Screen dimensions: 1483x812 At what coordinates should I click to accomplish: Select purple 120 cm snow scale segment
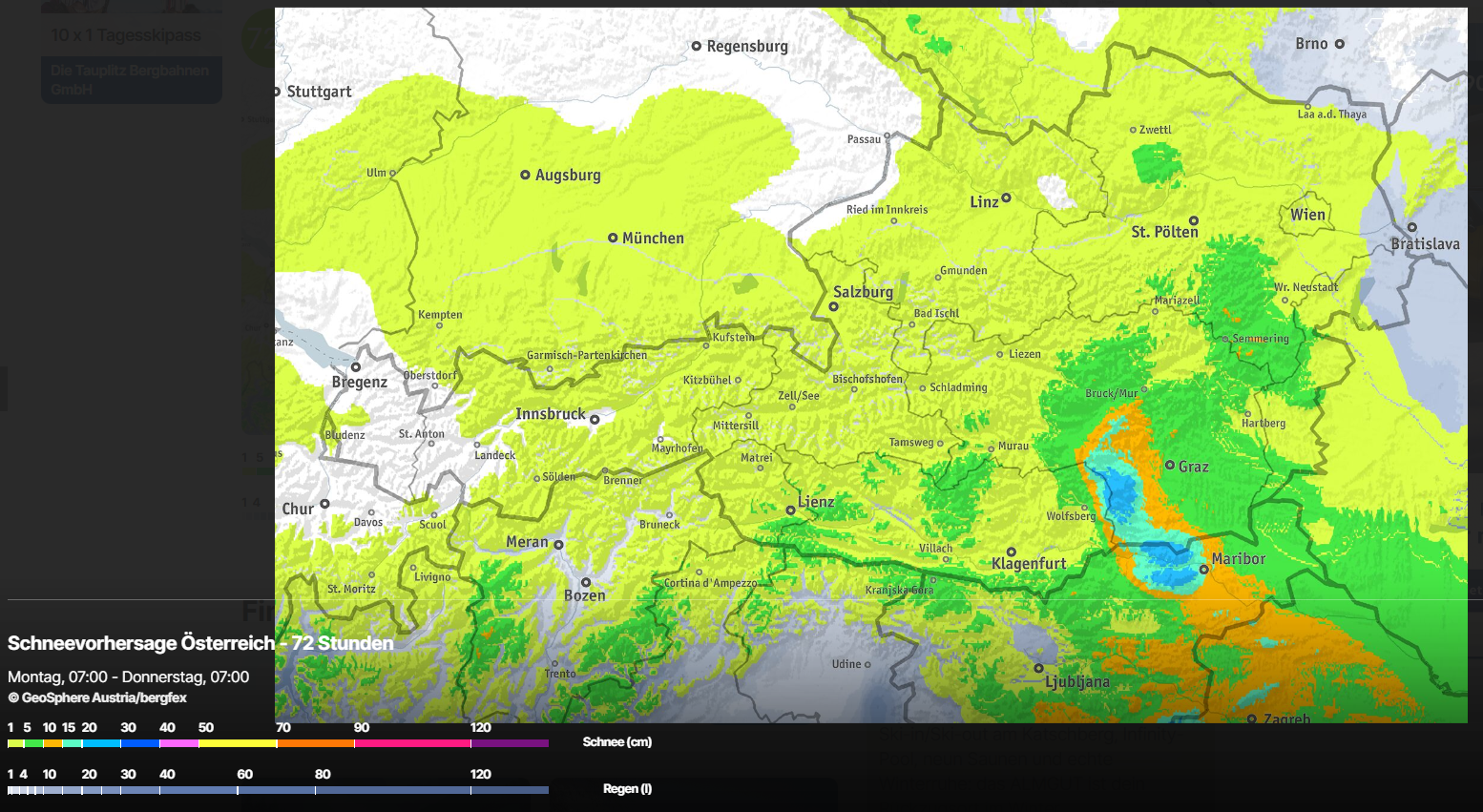click(x=510, y=743)
